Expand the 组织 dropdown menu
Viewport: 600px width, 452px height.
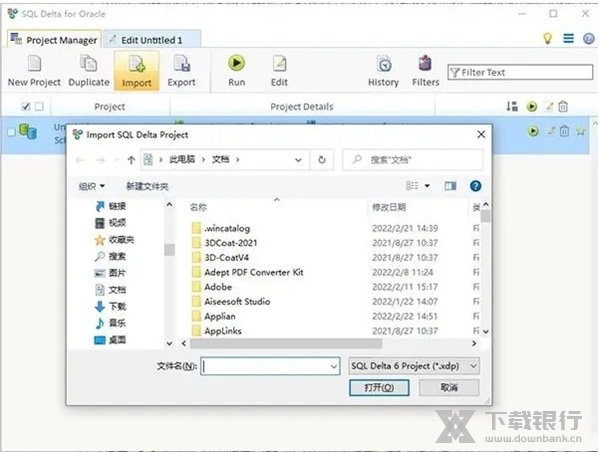(x=93, y=186)
